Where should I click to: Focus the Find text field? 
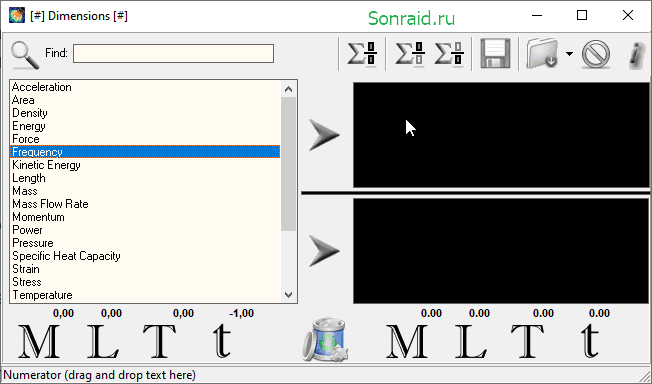[x=173, y=54]
